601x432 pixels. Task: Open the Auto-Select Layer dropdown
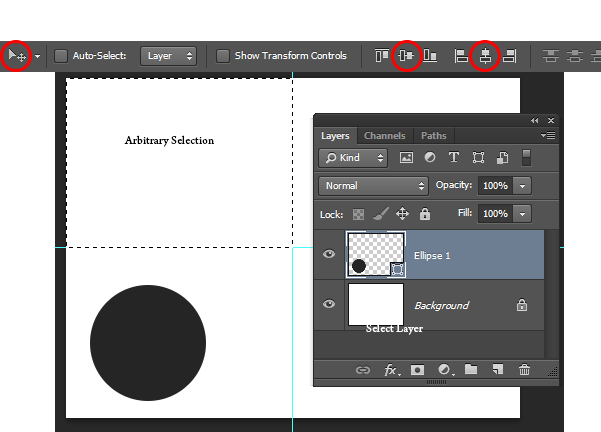169,56
